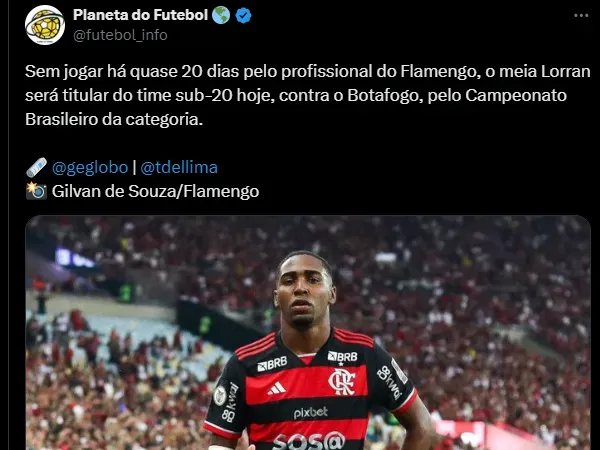Click the BRB logo above the Adidas mark
This screenshot has width=600, height=450.
[x=272, y=363]
